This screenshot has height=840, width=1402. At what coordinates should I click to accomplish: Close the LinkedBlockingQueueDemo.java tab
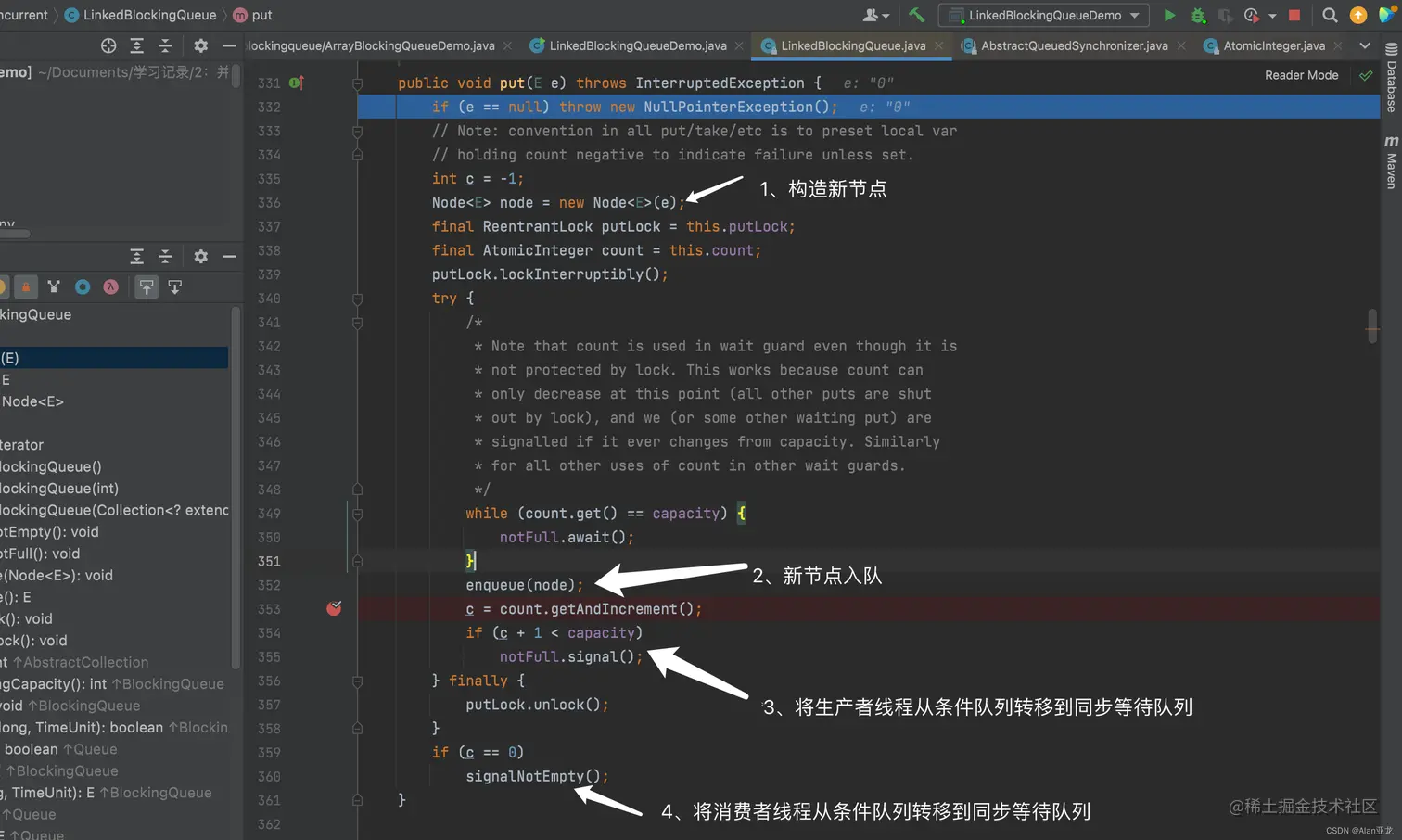point(739,45)
